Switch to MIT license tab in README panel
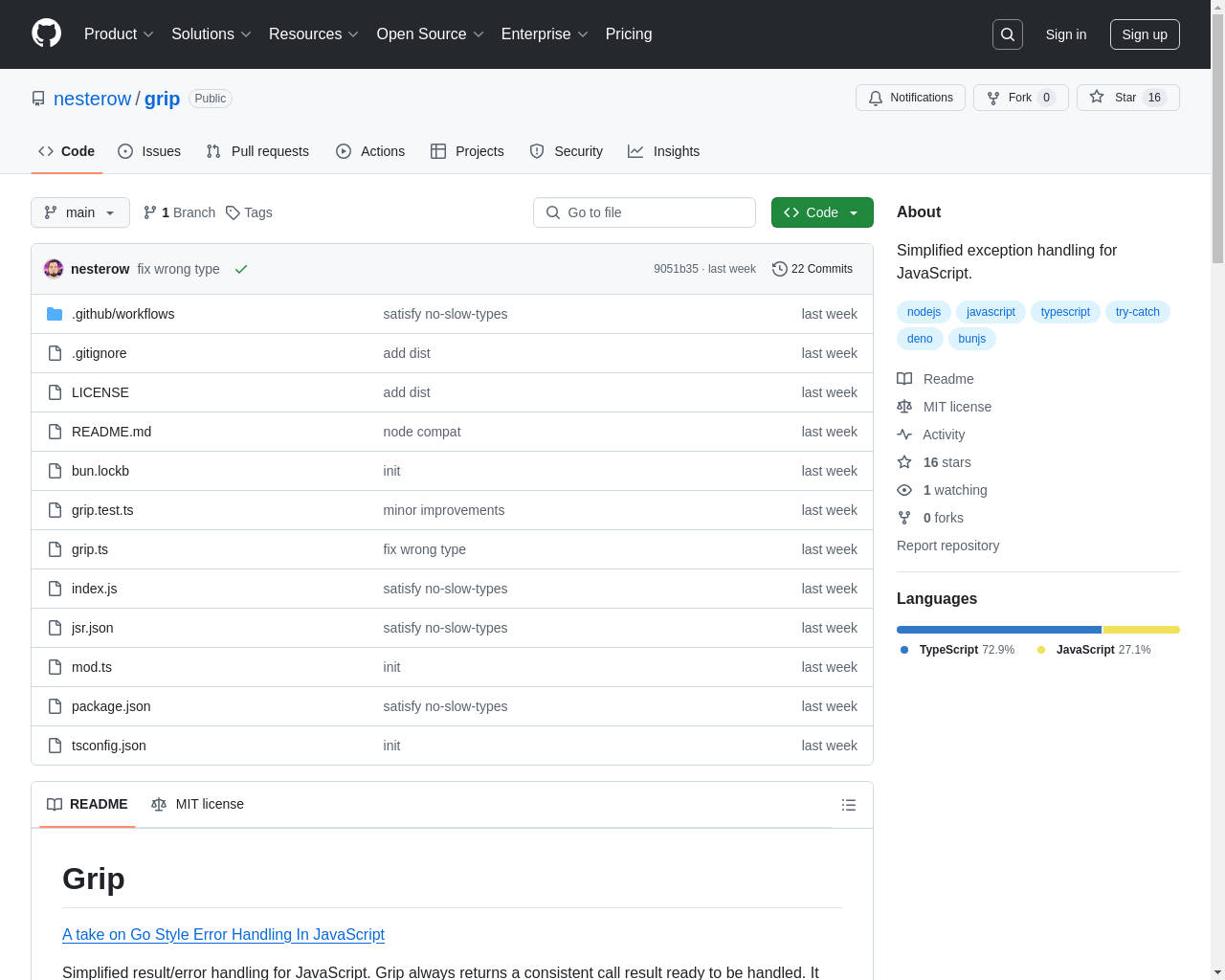Image resolution: width=1225 pixels, height=980 pixels. point(198,804)
